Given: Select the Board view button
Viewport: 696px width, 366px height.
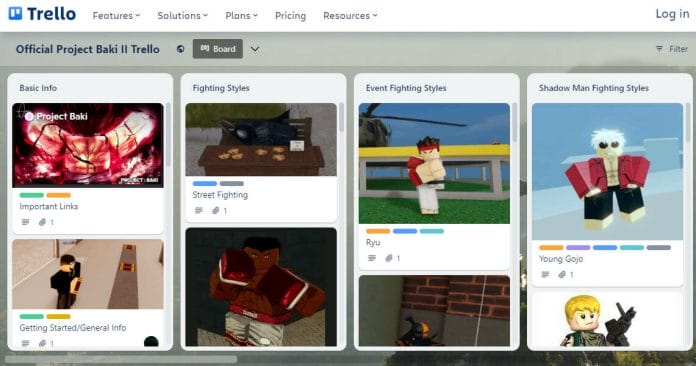Looking at the screenshot, I should click(218, 49).
